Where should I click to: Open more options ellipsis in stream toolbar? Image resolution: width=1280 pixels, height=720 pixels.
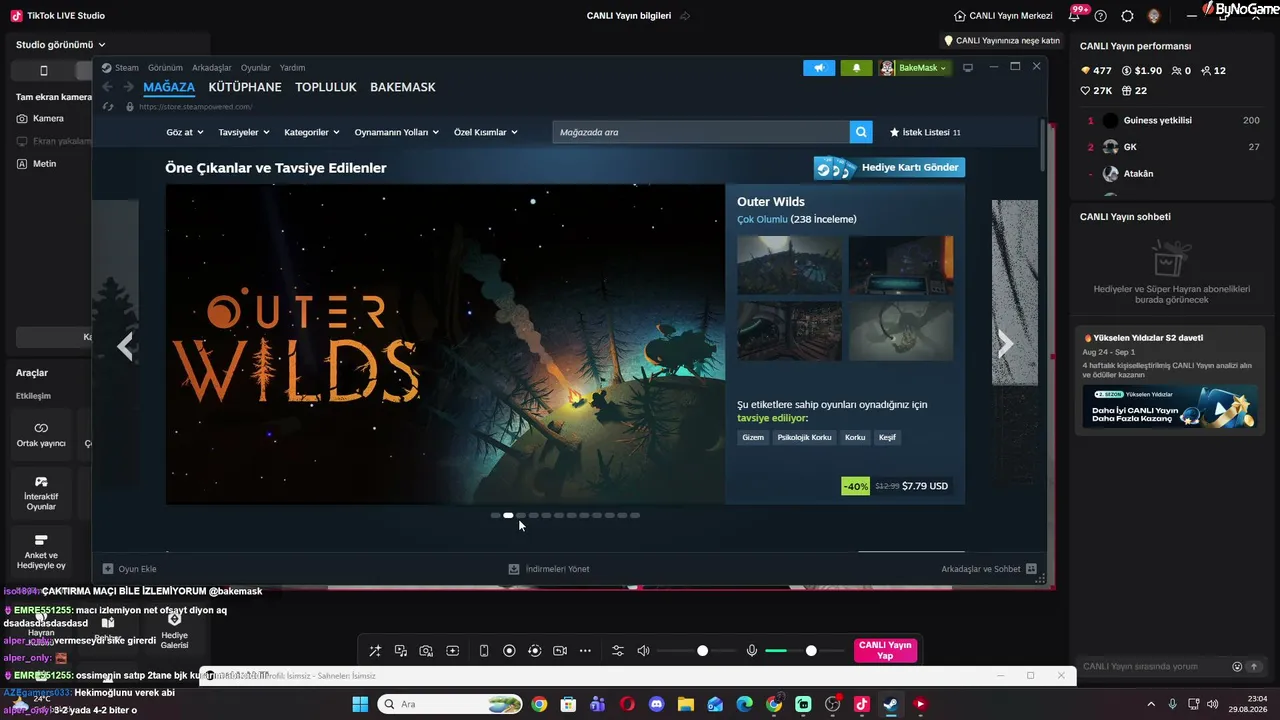pos(585,651)
